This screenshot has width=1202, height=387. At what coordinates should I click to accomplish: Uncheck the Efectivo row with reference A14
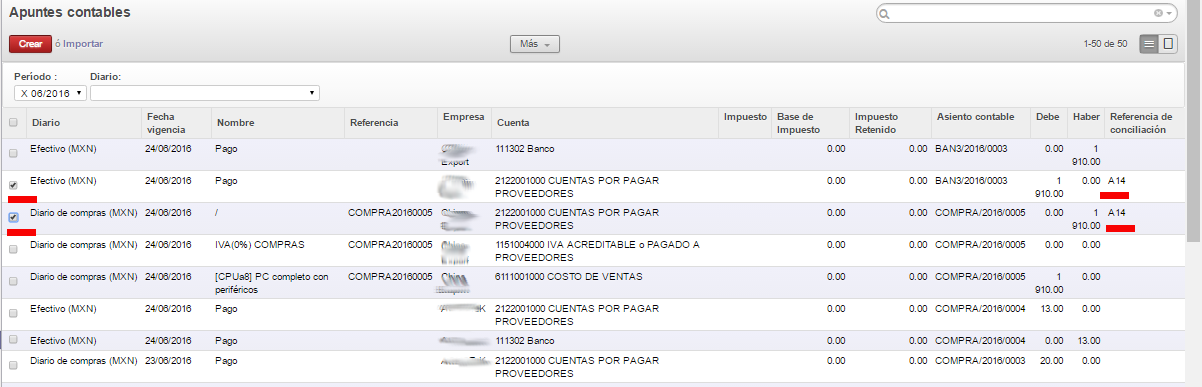pyautogui.click(x=13, y=185)
